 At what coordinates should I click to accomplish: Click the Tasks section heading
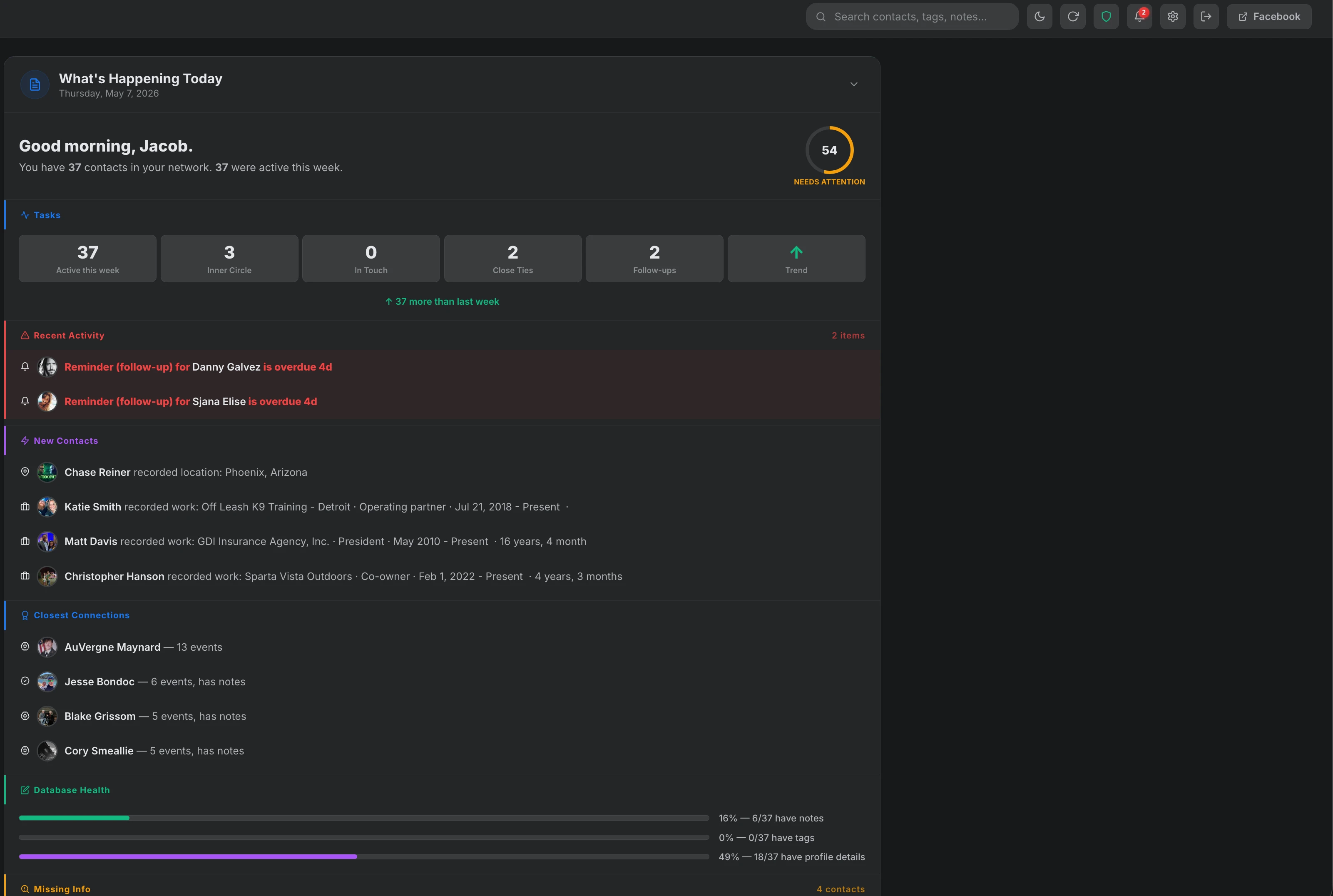47,215
